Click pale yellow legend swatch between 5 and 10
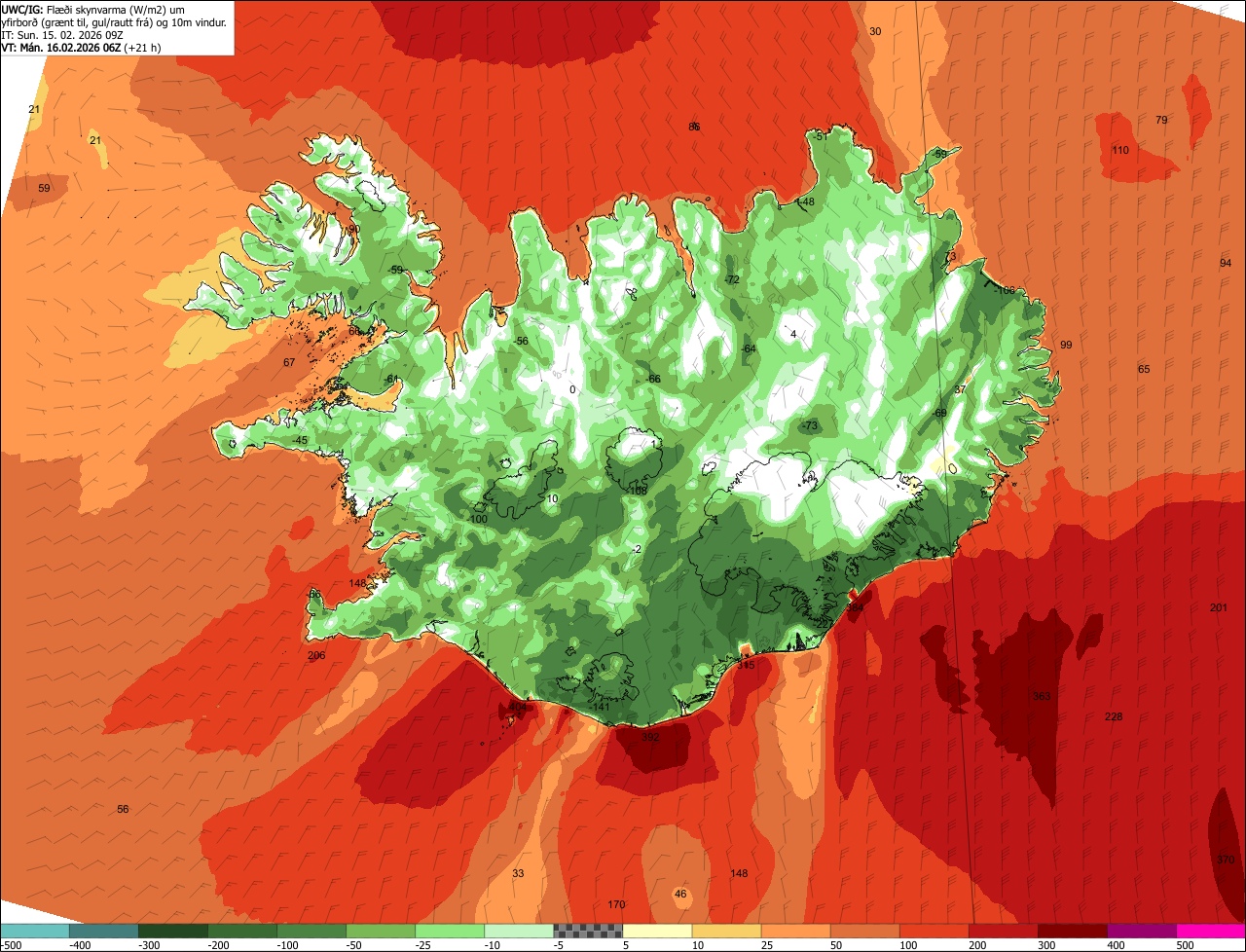 point(657,931)
